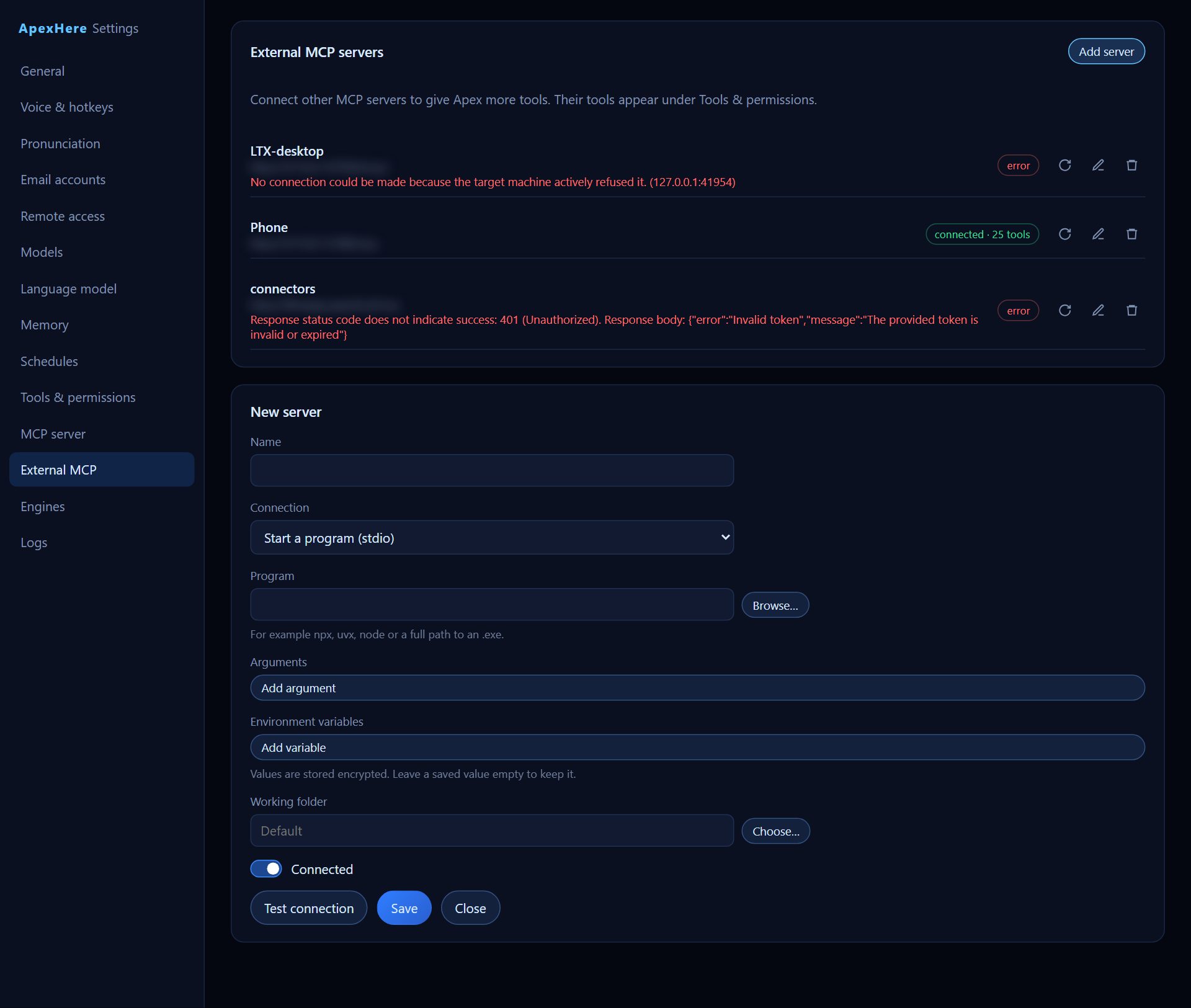Image resolution: width=1191 pixels, height=1008 pixels.
Task: Click the Add argument bar
Action: 697,687
